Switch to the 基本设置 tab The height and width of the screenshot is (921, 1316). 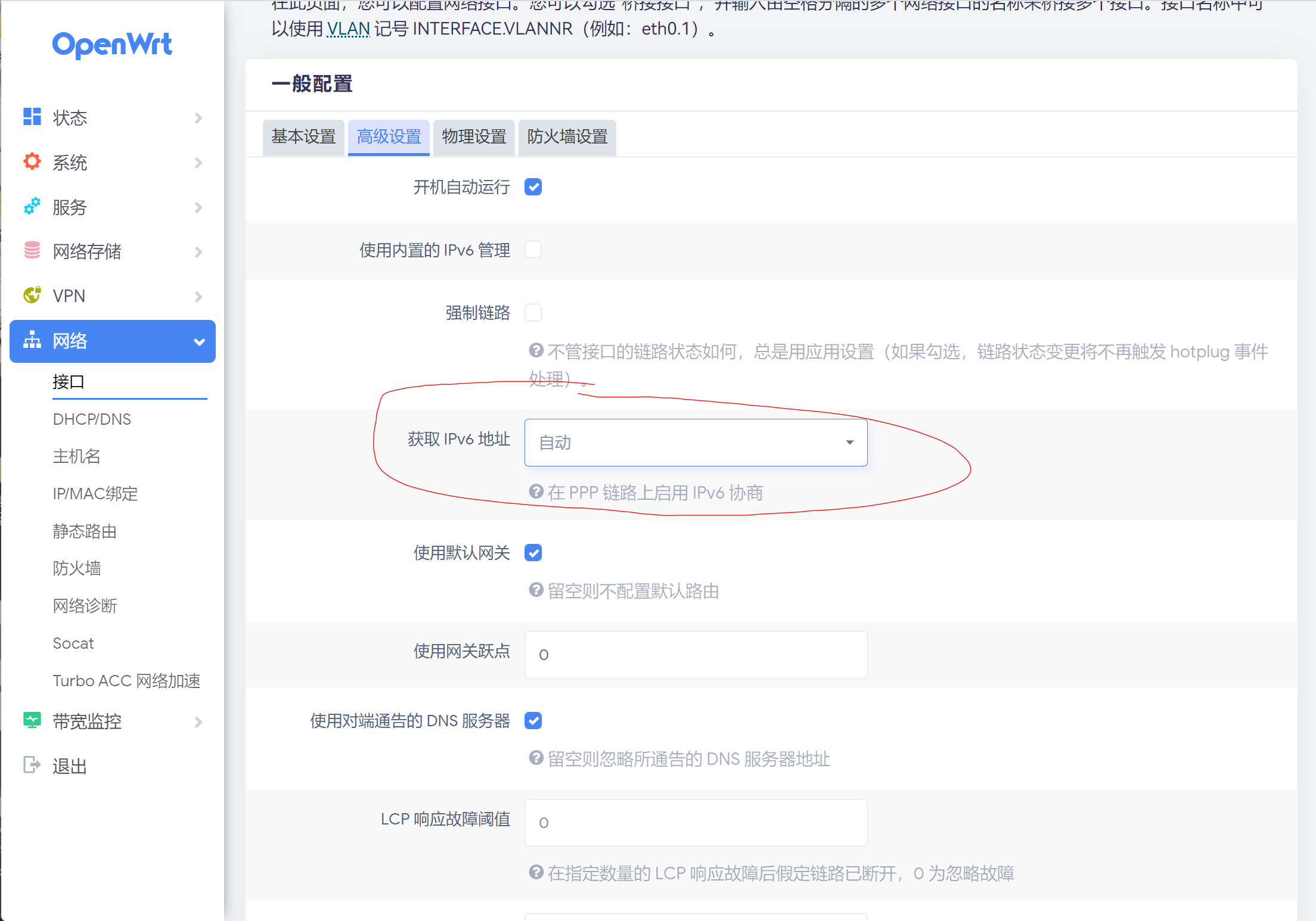click(x=303, y=137)
